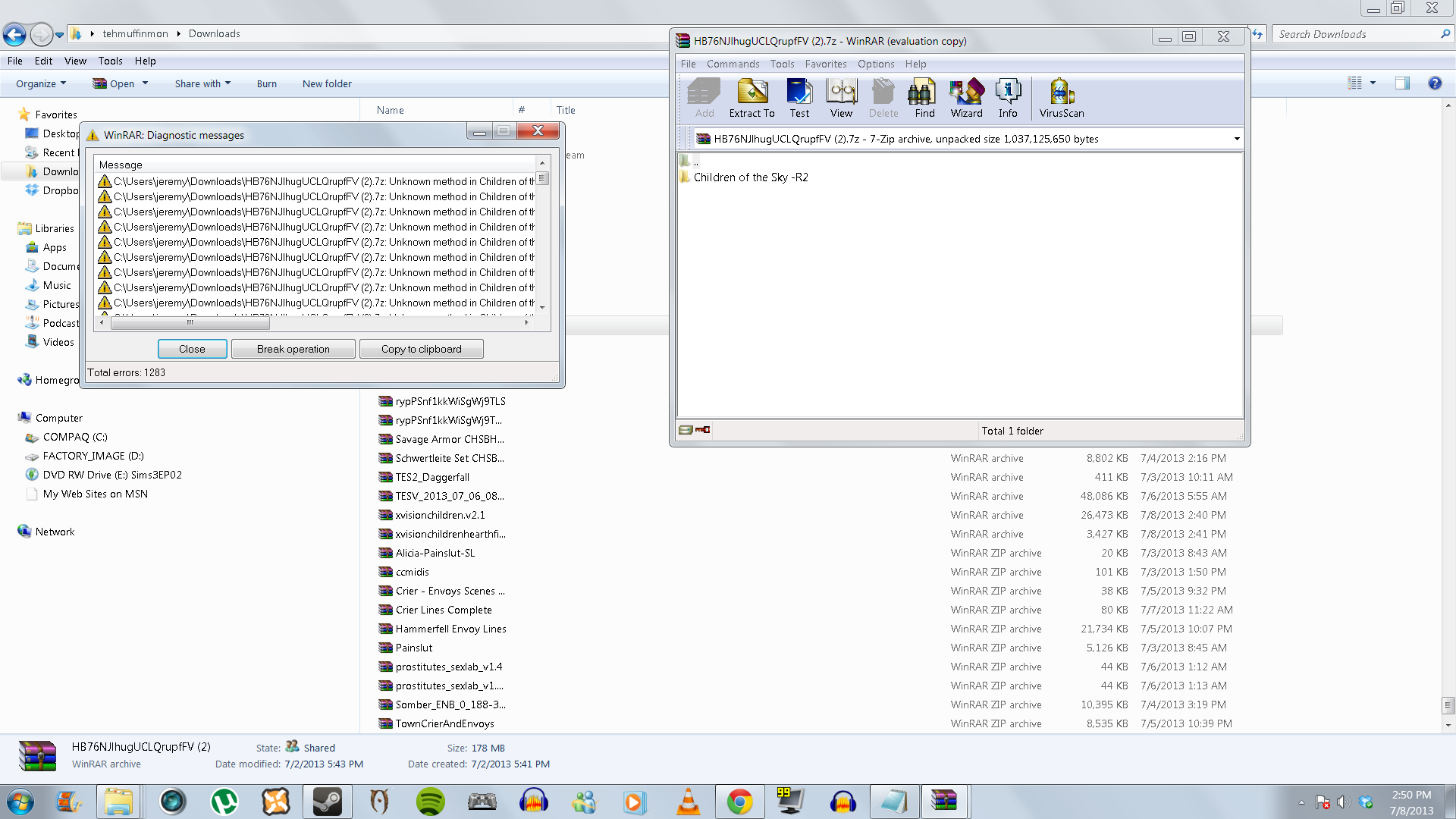
Task: Expand the recent locations dropdown beside Forward button
Action: 59,35
